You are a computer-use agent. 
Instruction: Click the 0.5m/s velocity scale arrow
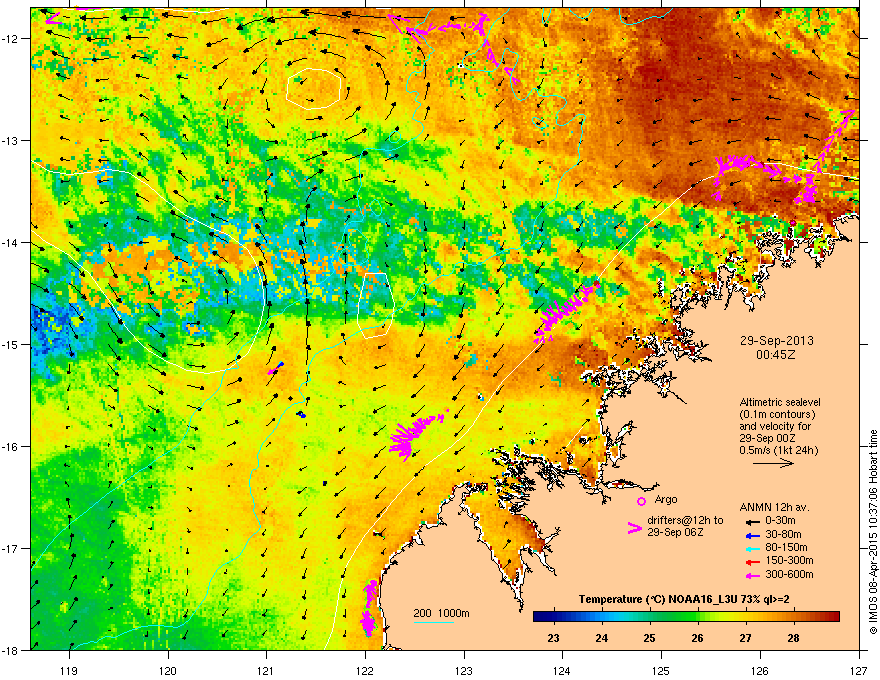[773, 463]
